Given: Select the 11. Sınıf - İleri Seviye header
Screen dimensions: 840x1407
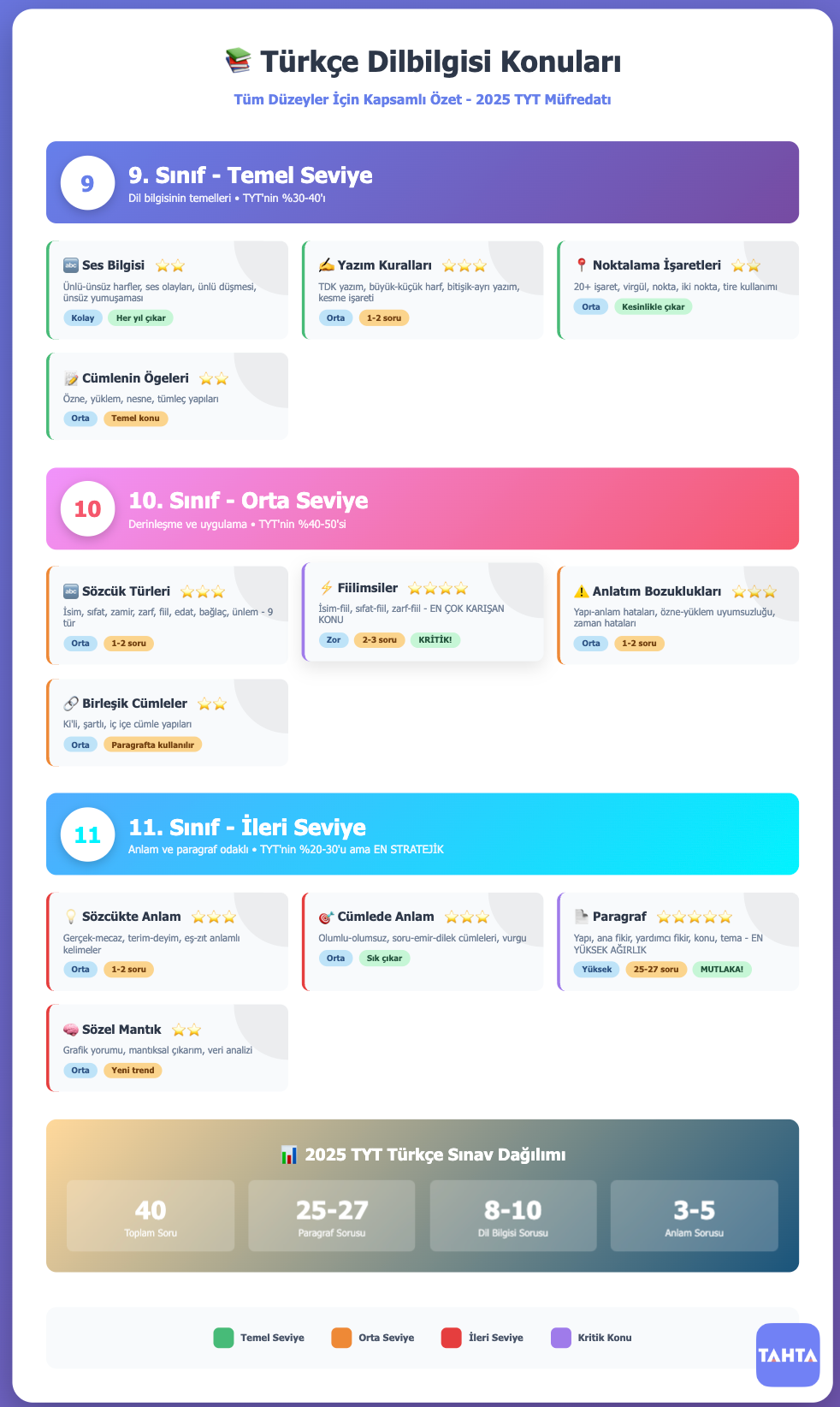Looking at the screenshot, I should tap(423, 834).
